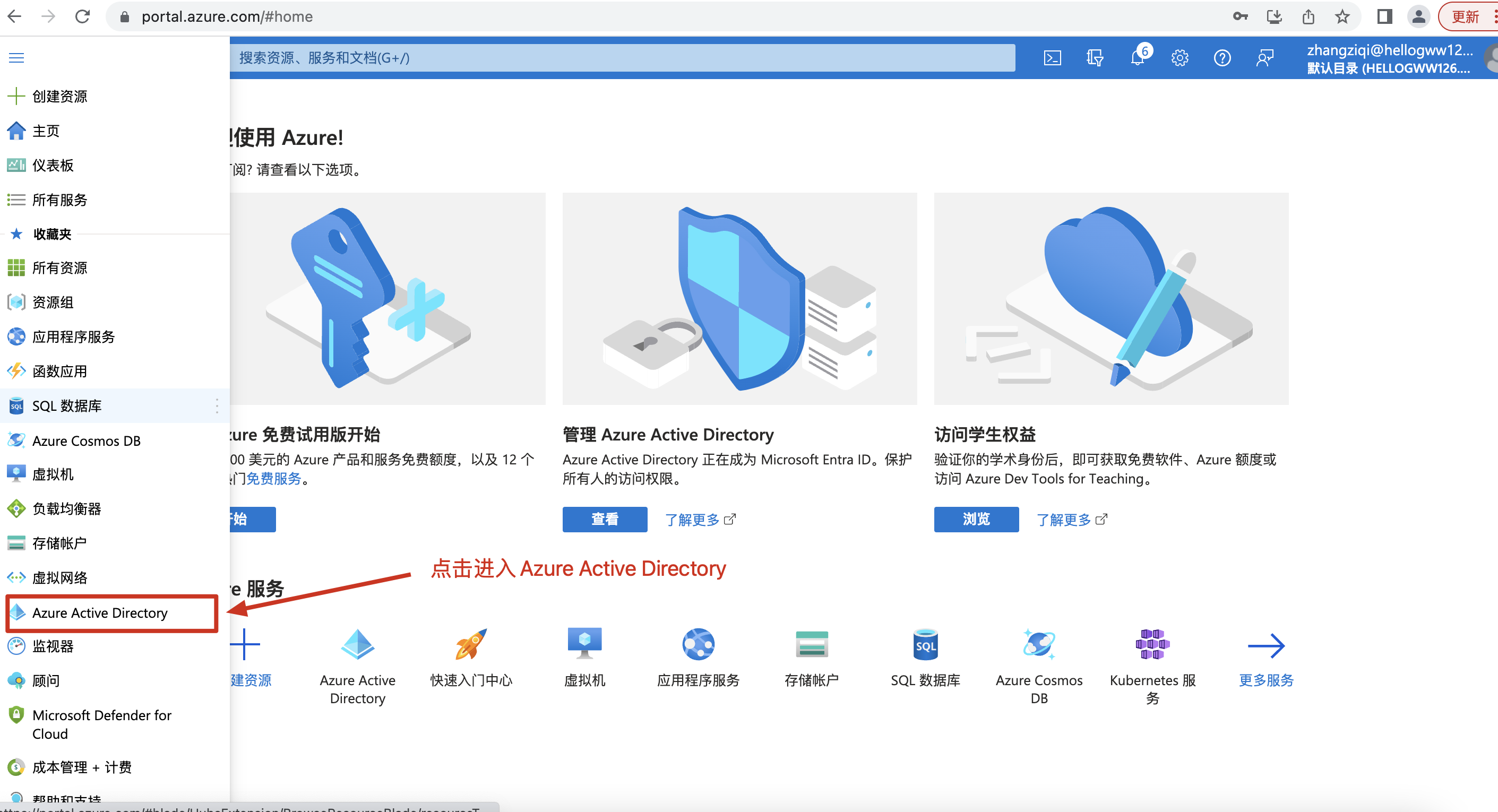
Task: Open Microsoft Defender for Cloud in sidebar
Action: (x=115, y=724)
